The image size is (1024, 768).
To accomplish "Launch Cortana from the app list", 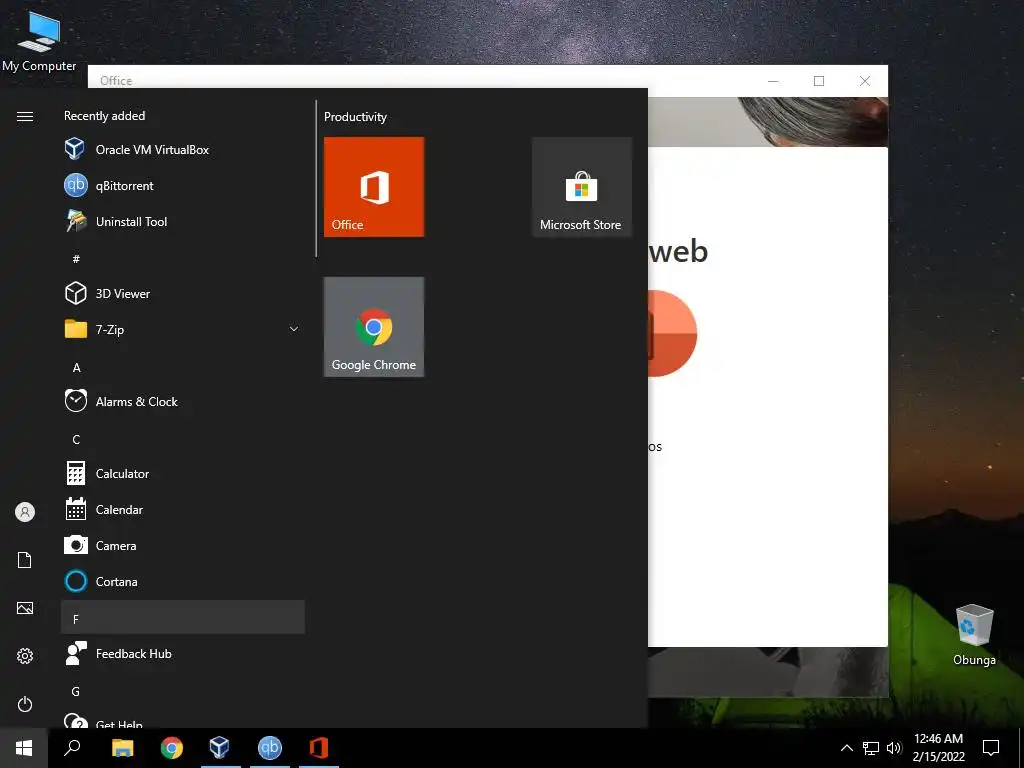I will [183, 581].
